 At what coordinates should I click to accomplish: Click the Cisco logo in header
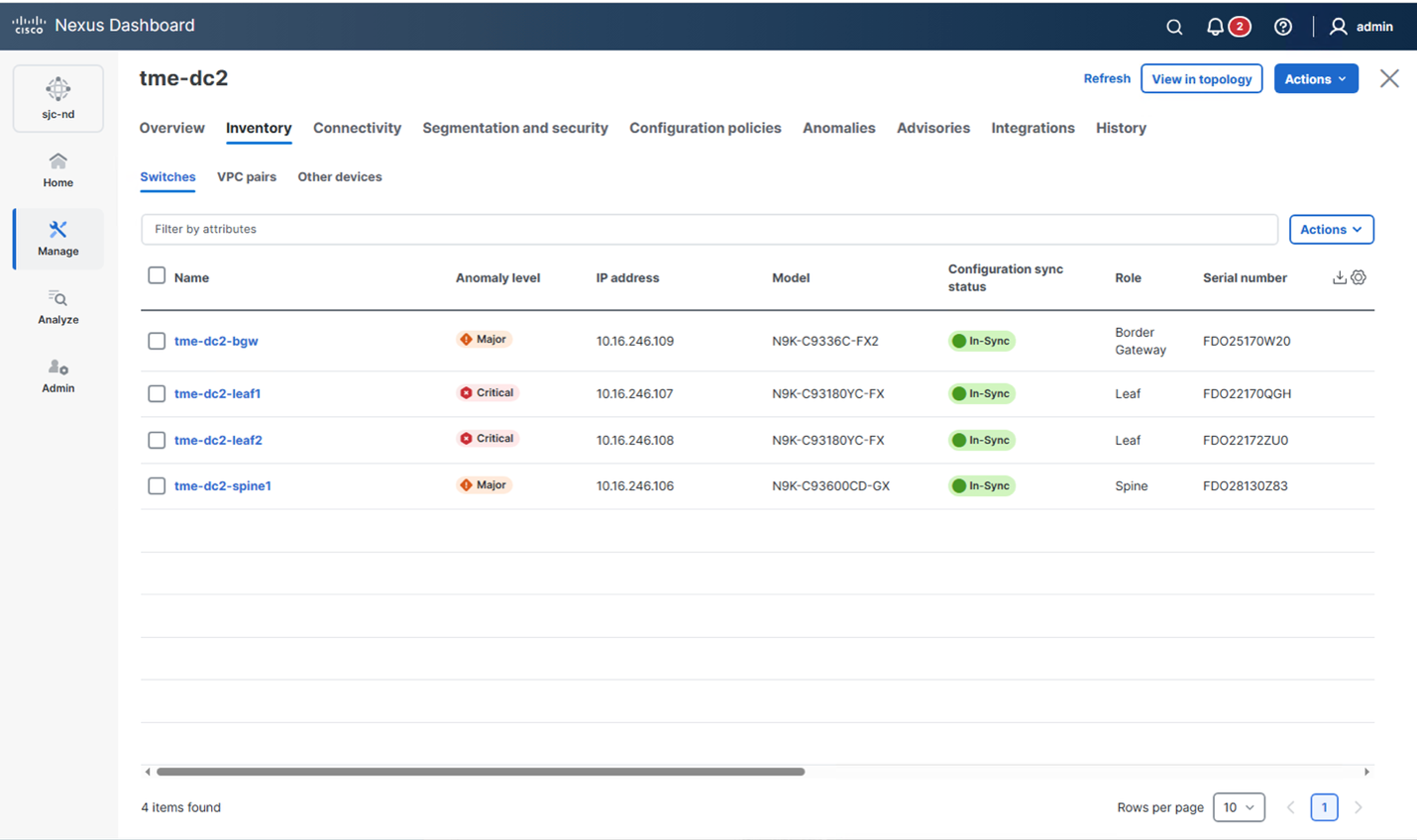29,25
